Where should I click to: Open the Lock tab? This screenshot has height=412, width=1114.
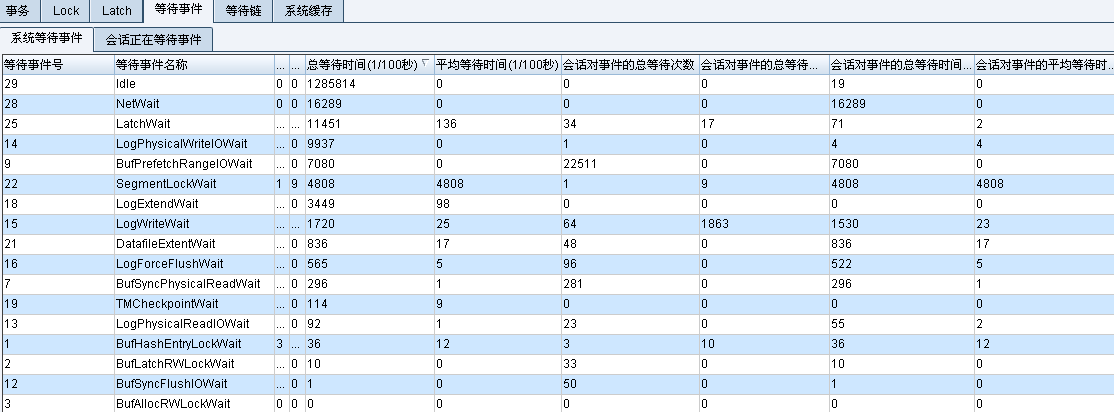(66, 11)
